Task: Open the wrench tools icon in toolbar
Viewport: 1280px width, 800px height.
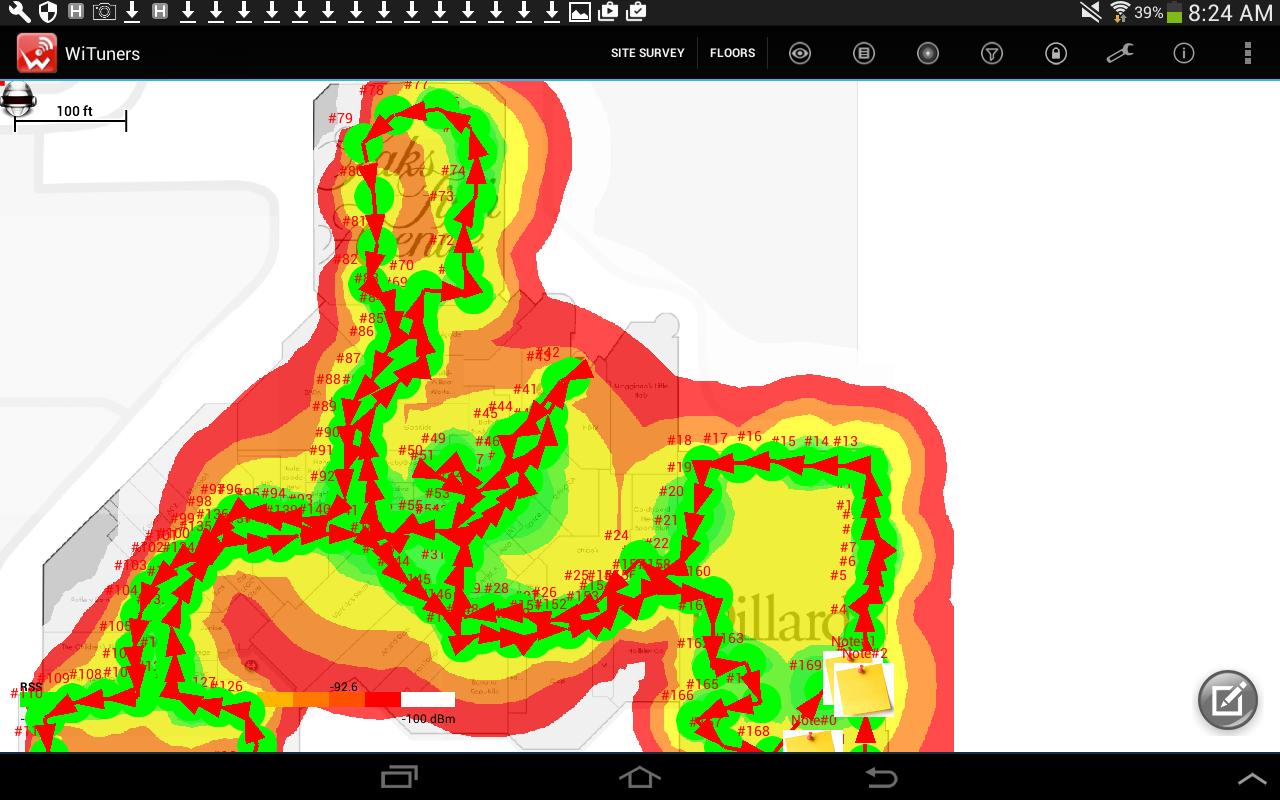Action: [1120, 54]
